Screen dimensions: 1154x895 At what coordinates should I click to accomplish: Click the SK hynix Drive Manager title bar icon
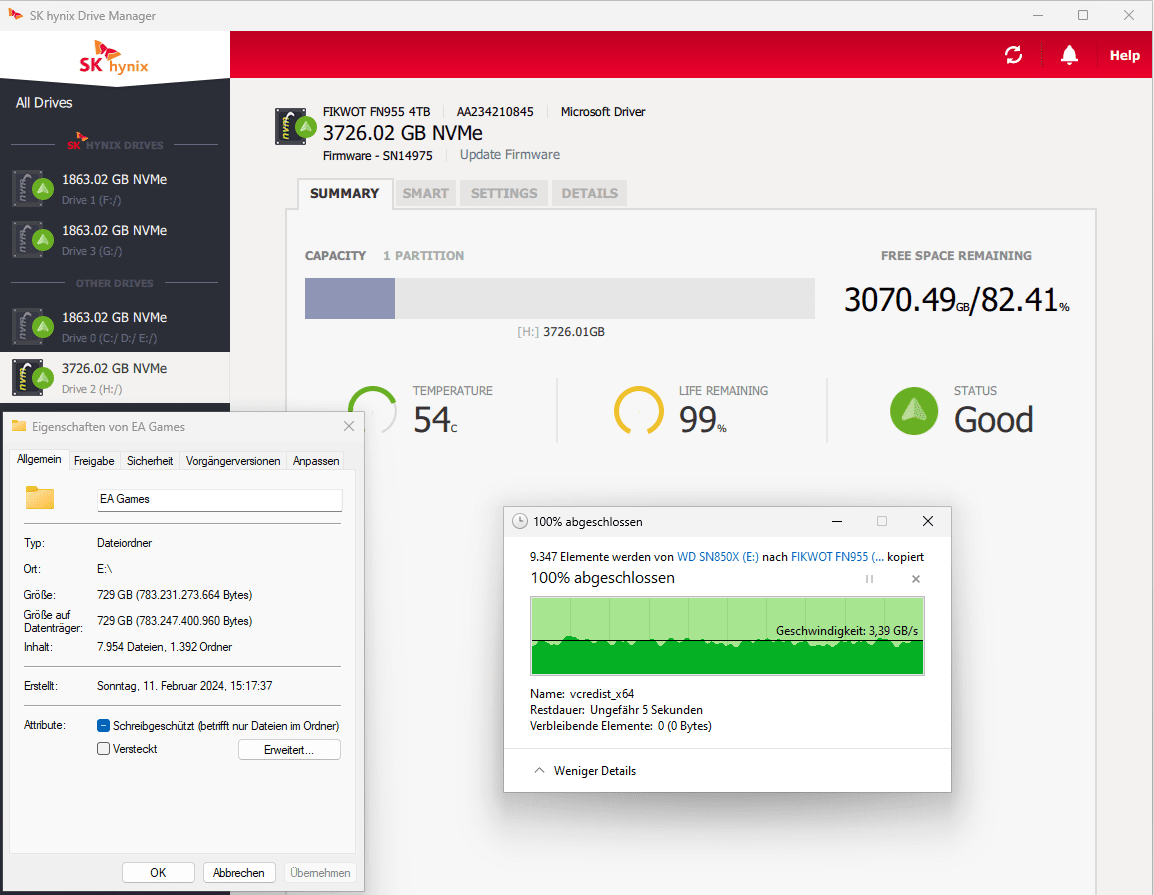pos(15,15)
